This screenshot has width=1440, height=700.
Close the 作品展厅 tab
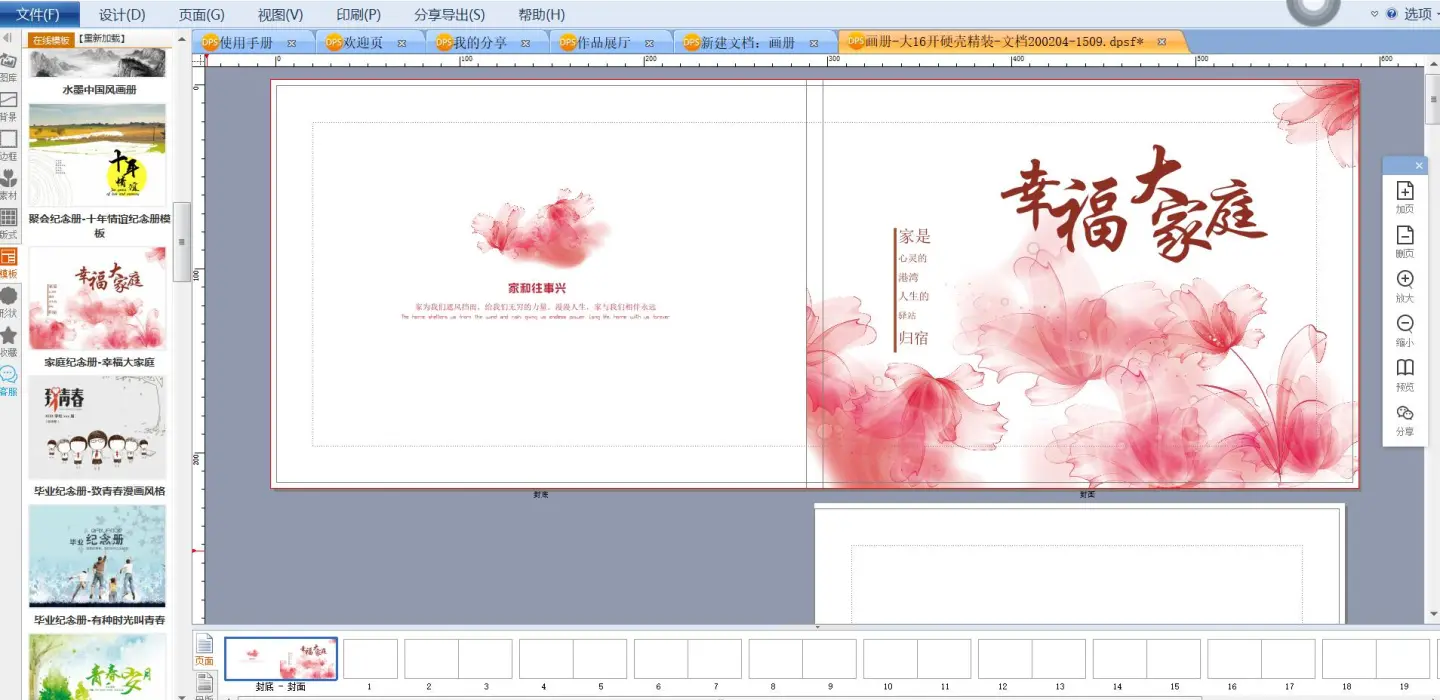(x=650, y=43)
